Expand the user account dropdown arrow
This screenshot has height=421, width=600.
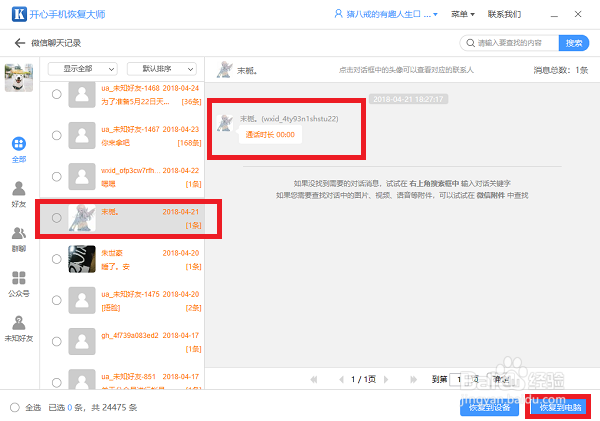(x=435, y=15)
